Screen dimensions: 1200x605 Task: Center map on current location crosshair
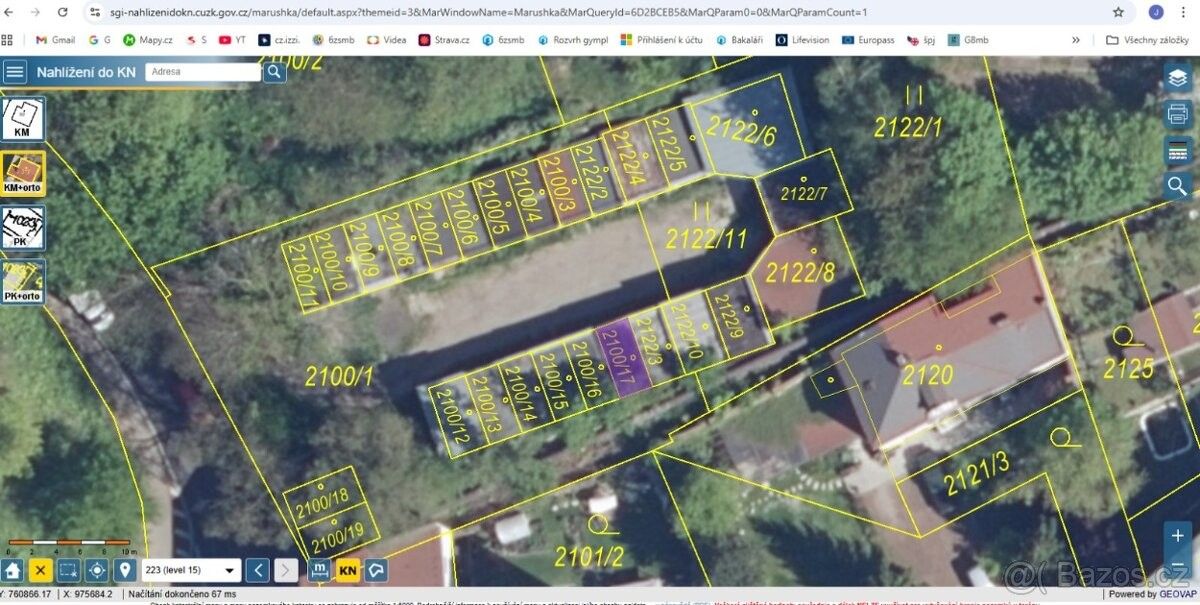point(97,571)
